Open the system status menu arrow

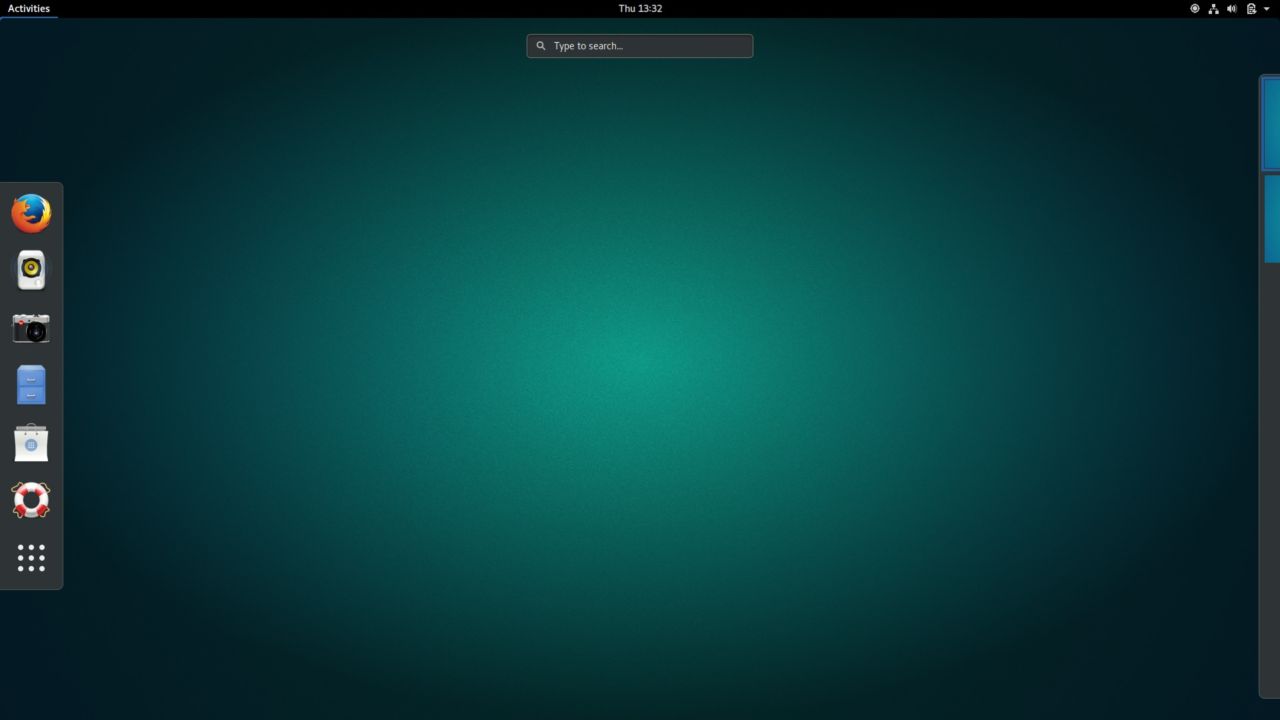click(x=1266, y=8)
